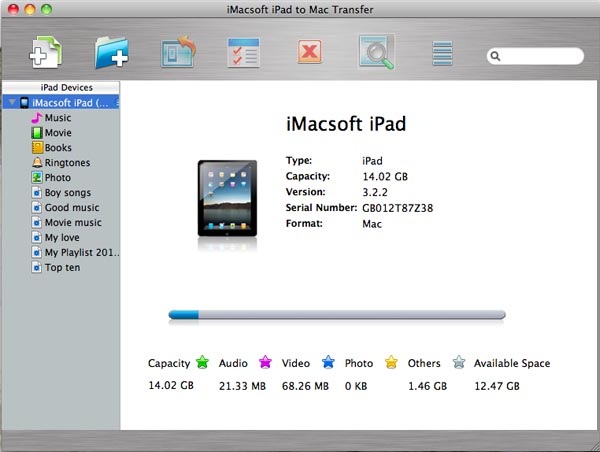Select the My Playlist 201.. entry
Screen dimensions: 600x452
pos(82,252)
